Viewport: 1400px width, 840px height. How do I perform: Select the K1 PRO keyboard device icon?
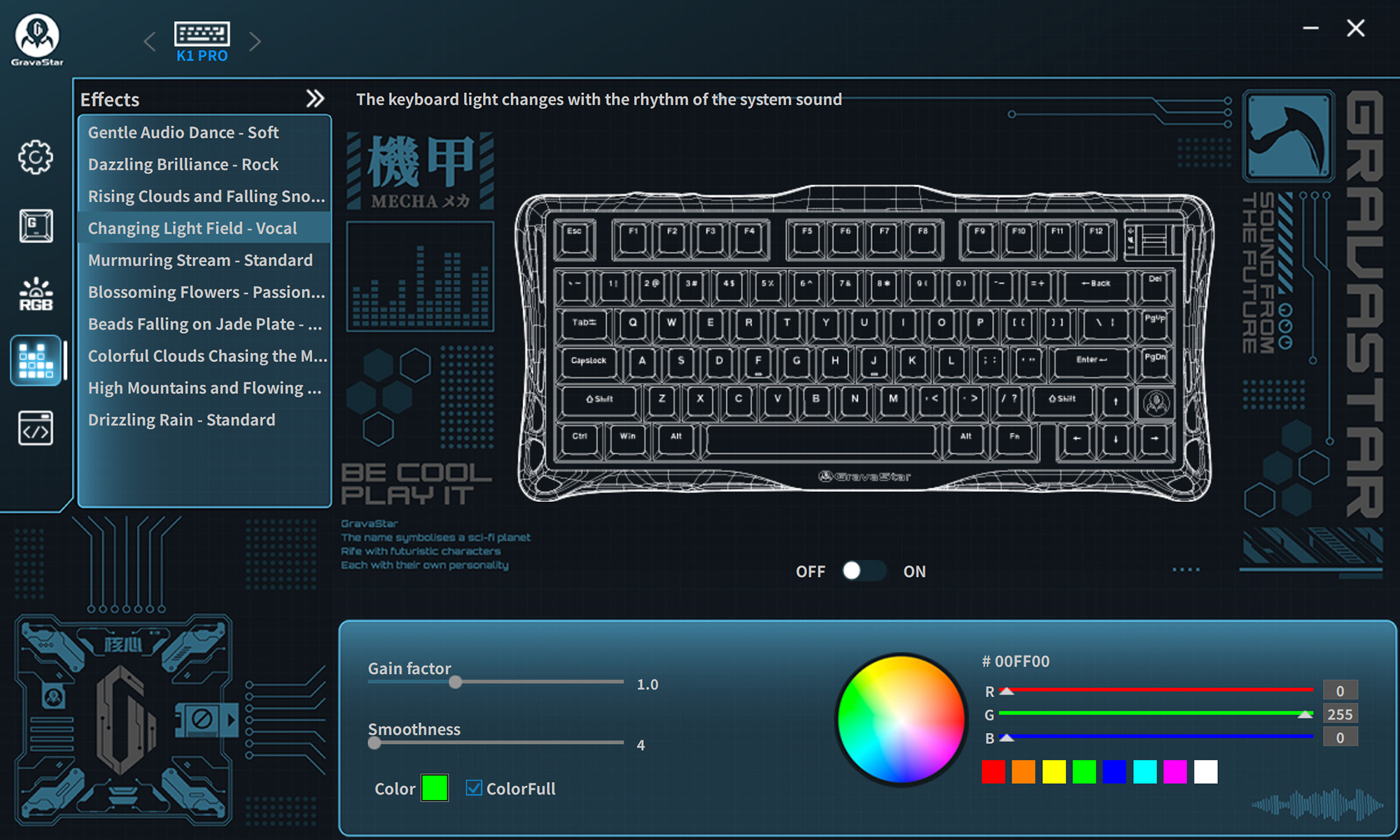pos(202,41)
